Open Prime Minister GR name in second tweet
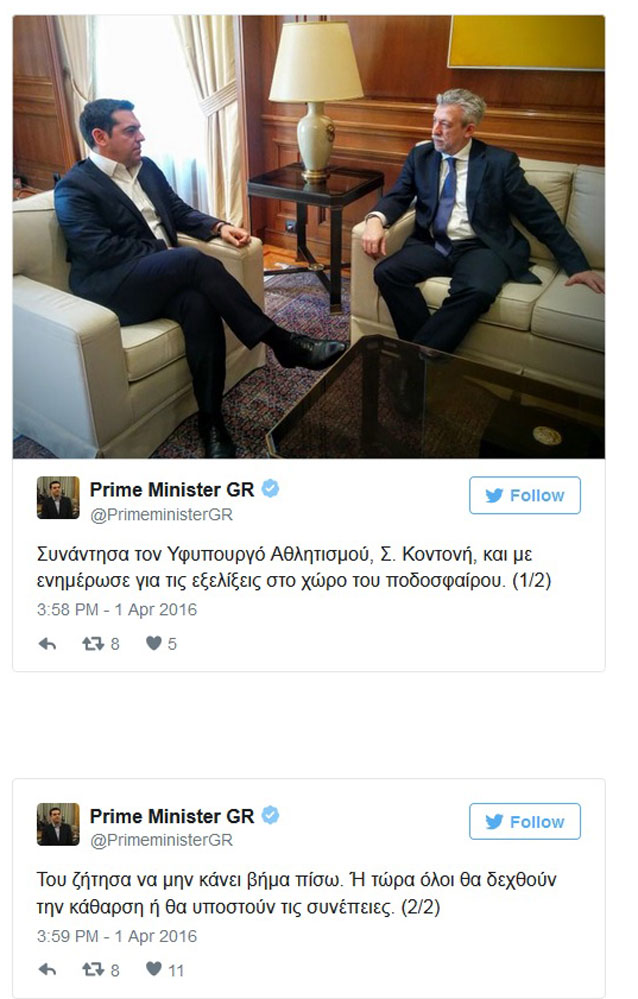Screen dimensions: 638x999 pos(171,816)
